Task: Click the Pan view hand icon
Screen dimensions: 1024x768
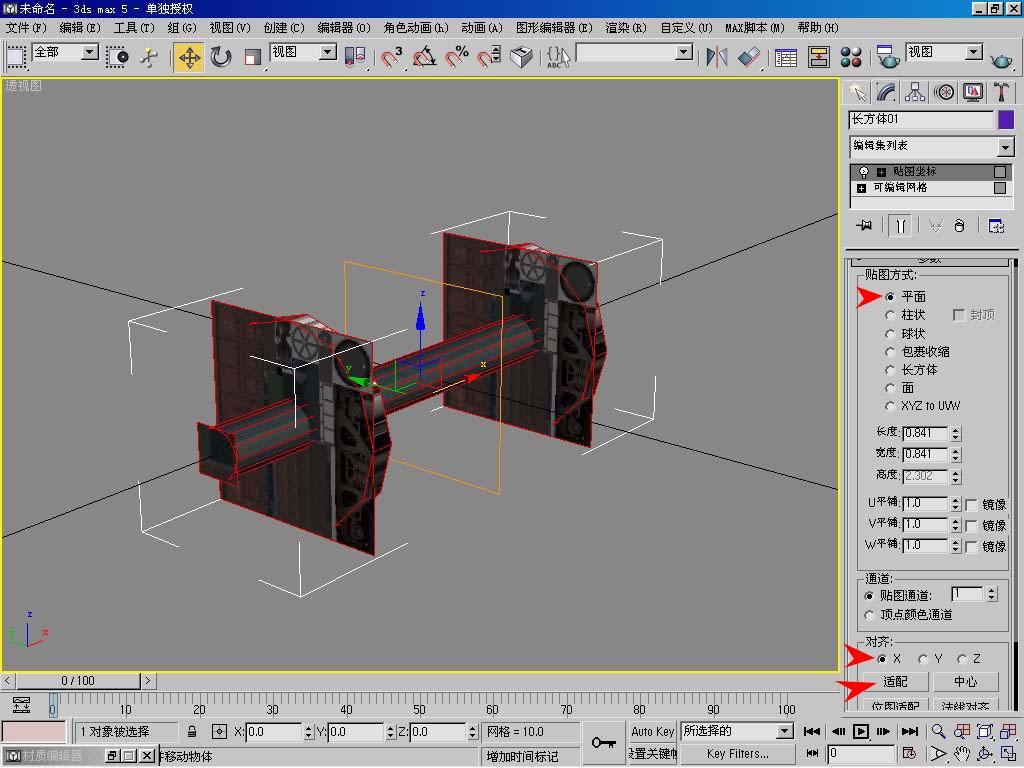Action: click(961, 753)
